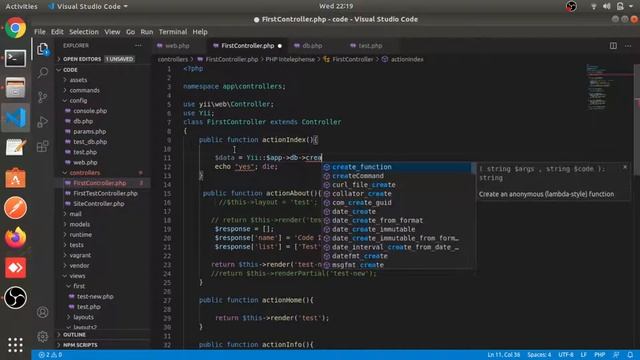640x360 pixels.
Task: Open the Run and Debug view icon
Action: tap(42, 122)
